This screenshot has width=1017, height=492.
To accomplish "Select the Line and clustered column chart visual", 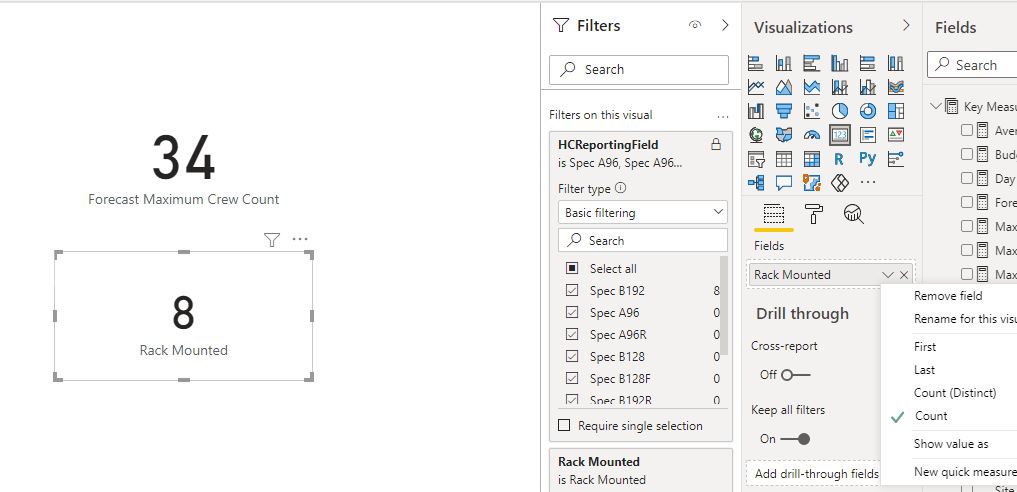I will tap(867, 87).
